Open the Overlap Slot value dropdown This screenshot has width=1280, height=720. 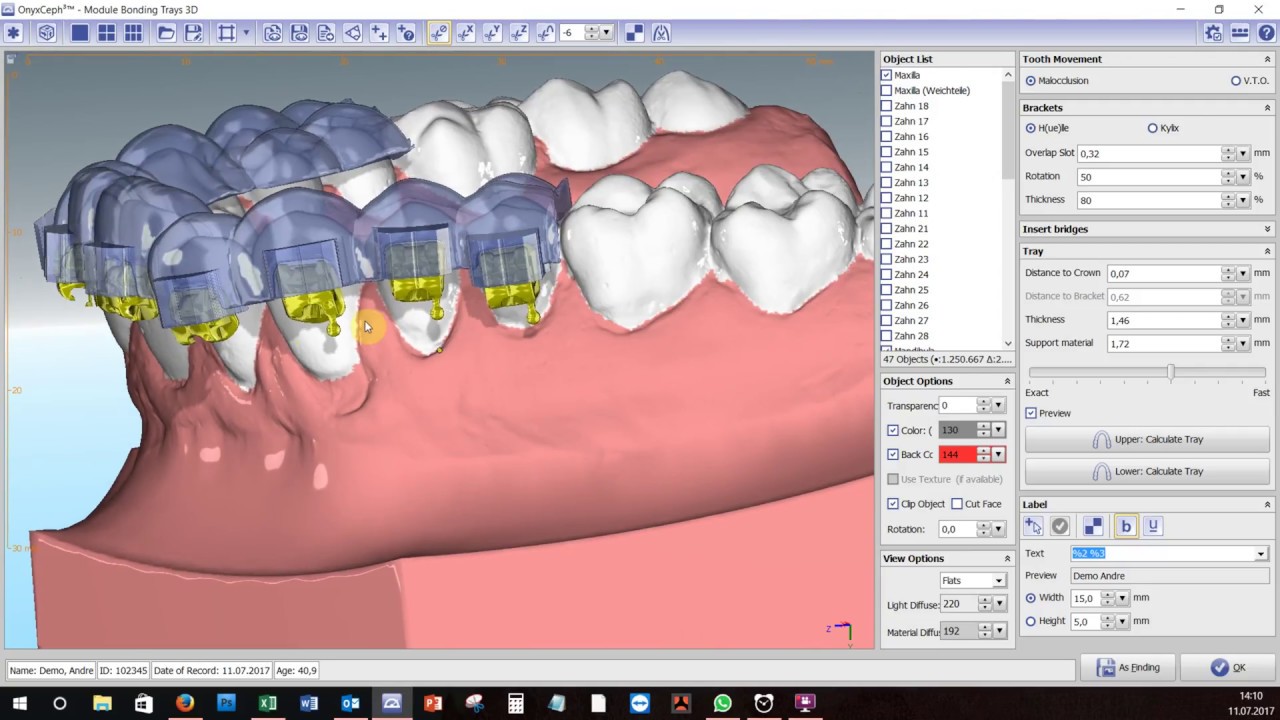tap(1243, 153)
